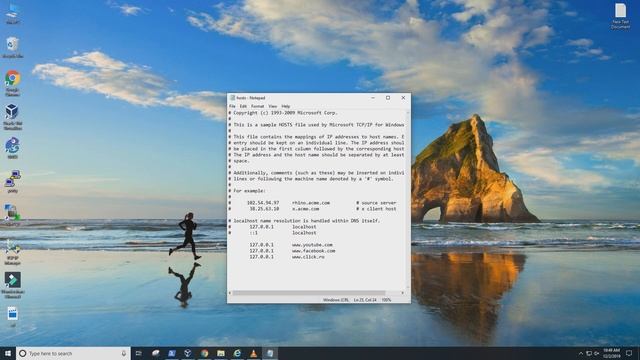Select the New Text Document desktop file
The image size is (640, 360).
coord(620,16)
